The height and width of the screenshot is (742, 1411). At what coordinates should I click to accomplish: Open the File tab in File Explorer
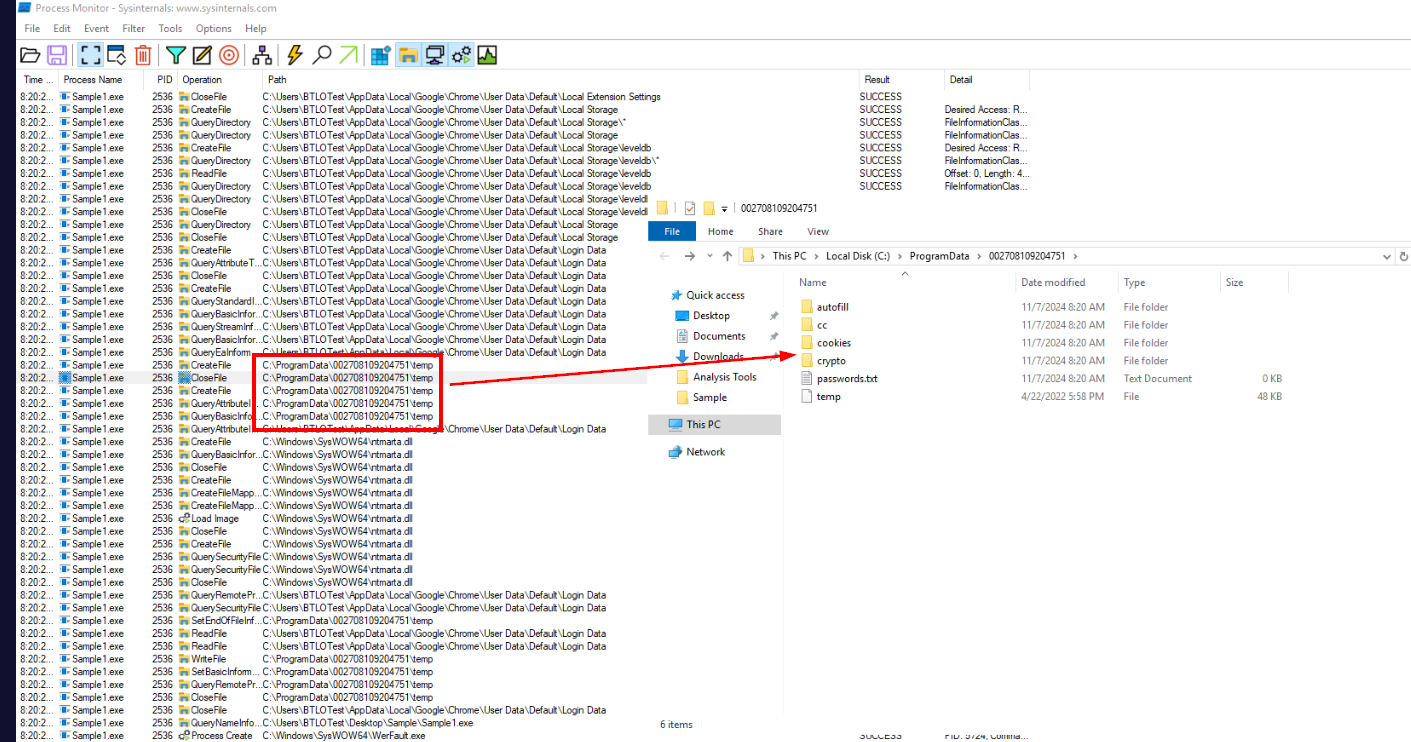point(672,231)
